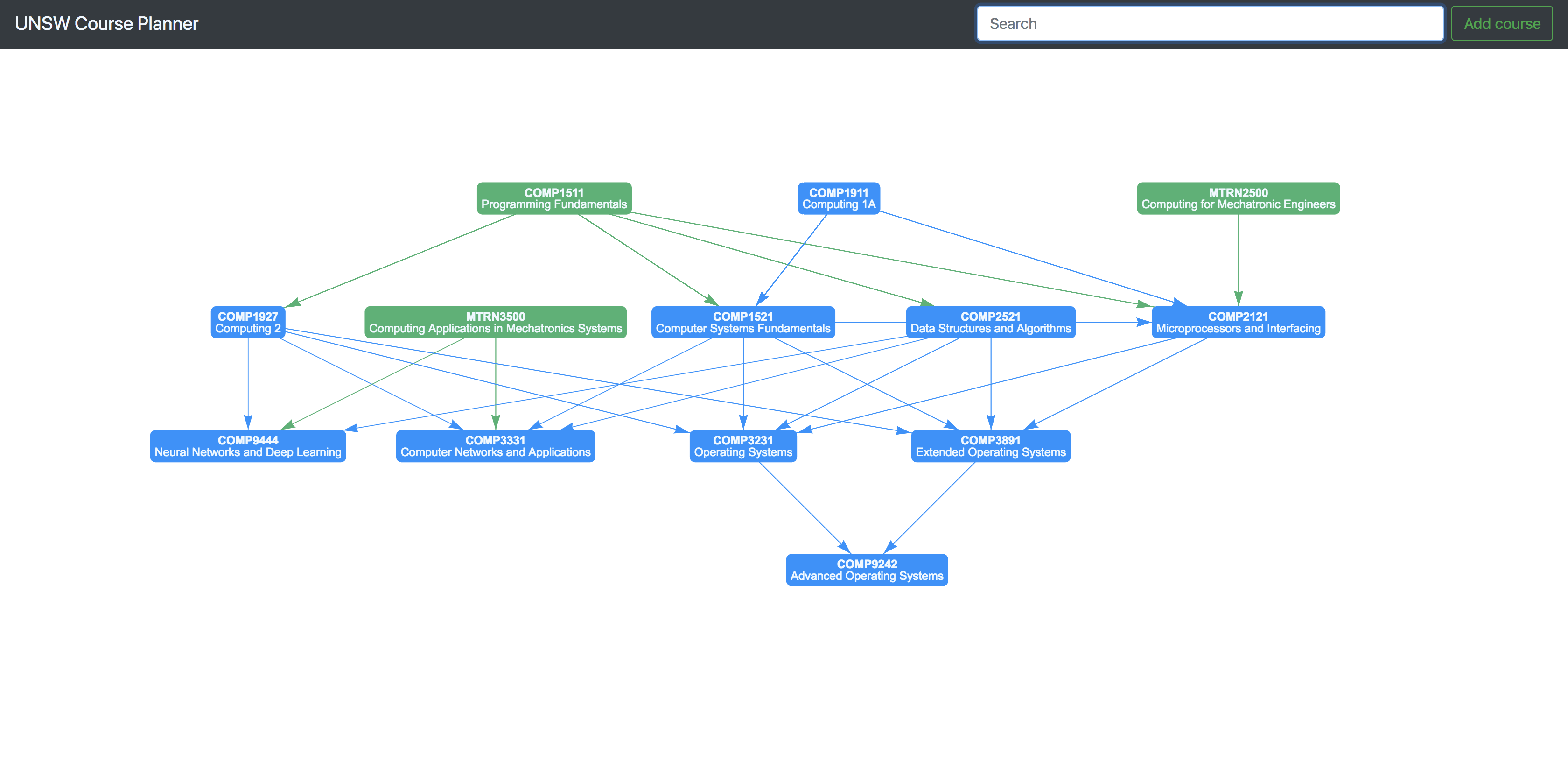Select the COMP1511 Programming Fundamentals node
The image size is (1568, 775).
pyautogui.click(x=553, y=198)
